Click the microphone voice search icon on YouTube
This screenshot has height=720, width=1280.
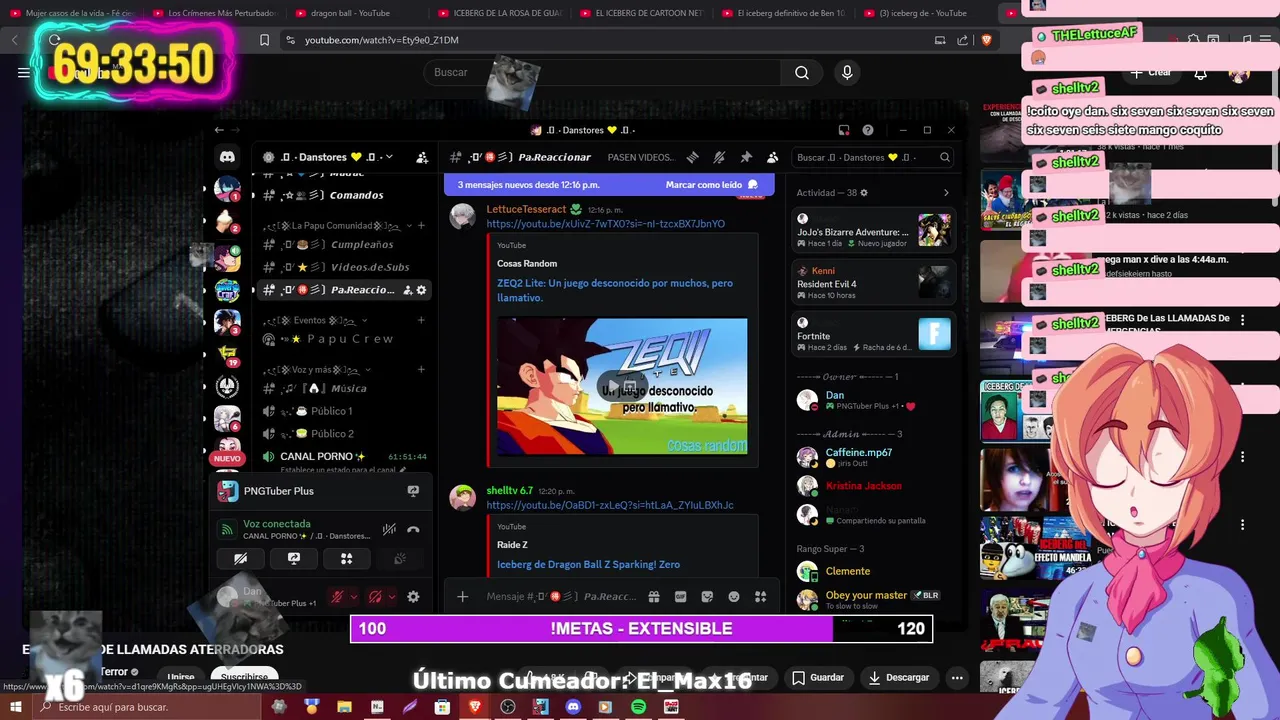(847, 72)
